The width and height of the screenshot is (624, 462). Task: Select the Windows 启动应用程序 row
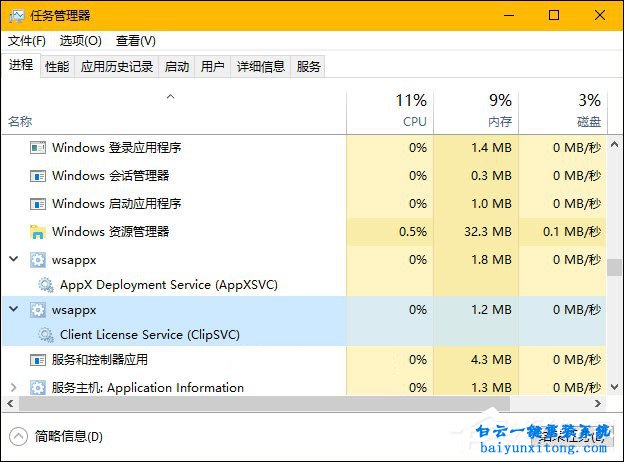tap(304, 204)
